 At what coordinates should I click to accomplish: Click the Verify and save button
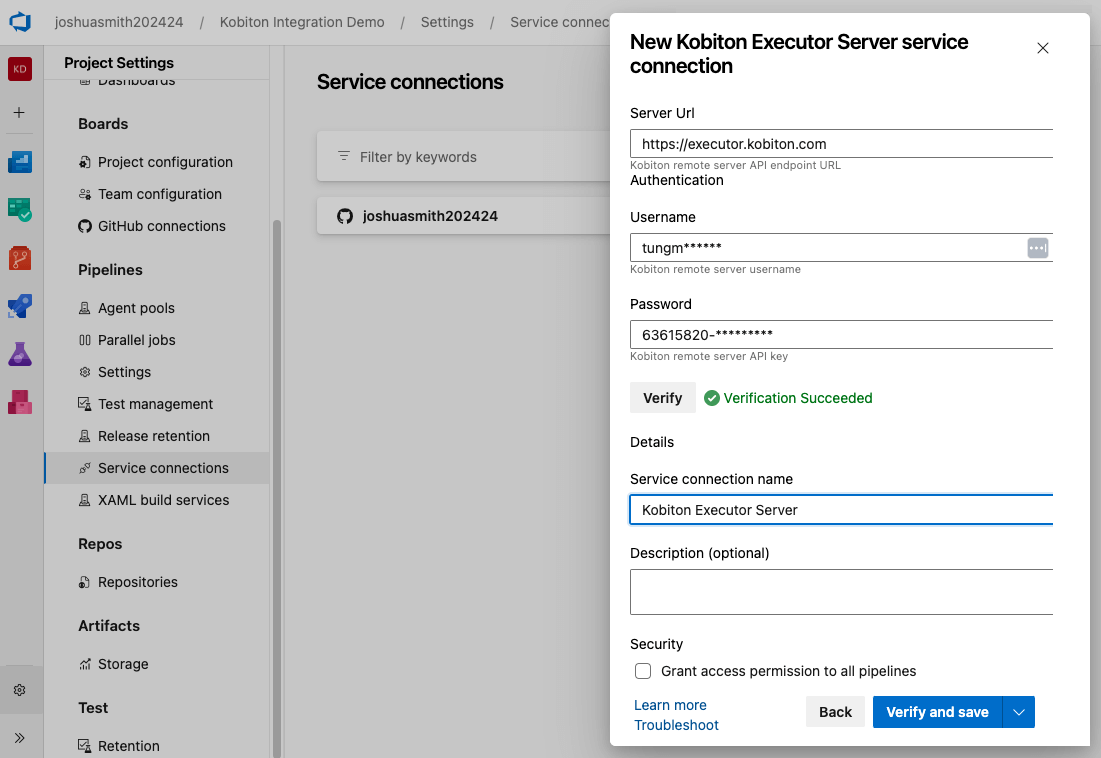[x=937, y=712]
